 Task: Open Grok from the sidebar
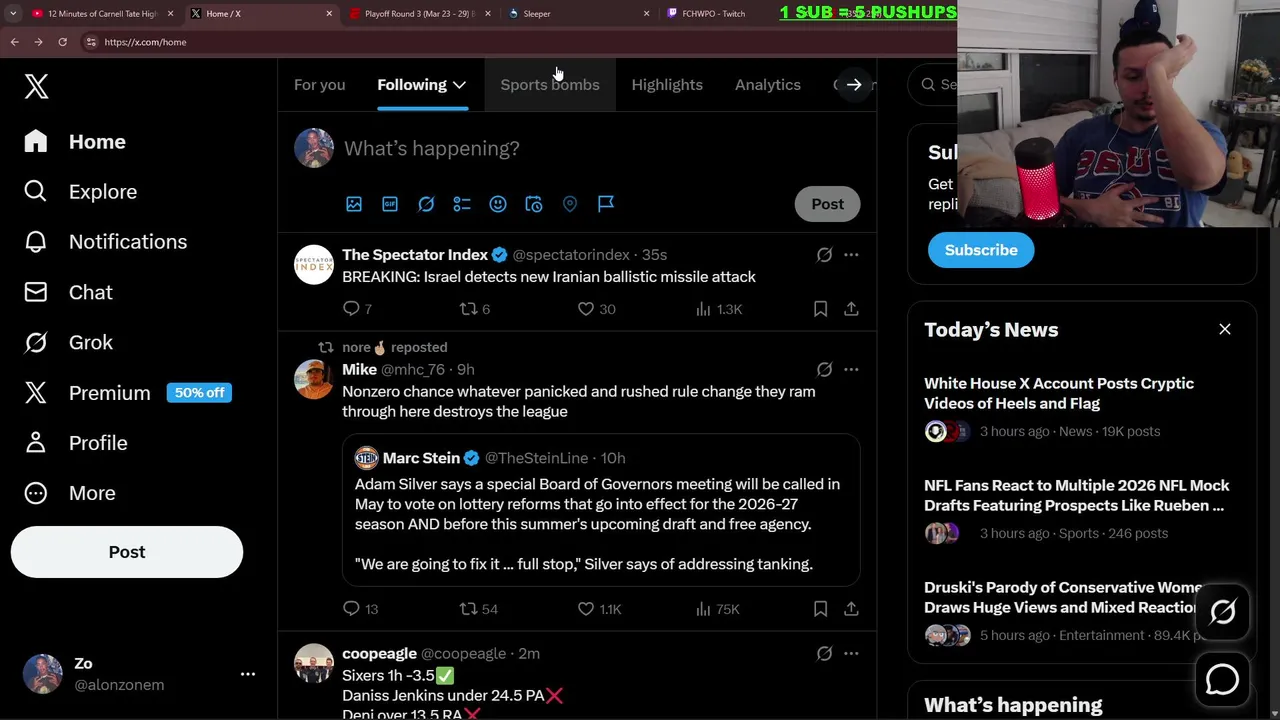point(68,342)
